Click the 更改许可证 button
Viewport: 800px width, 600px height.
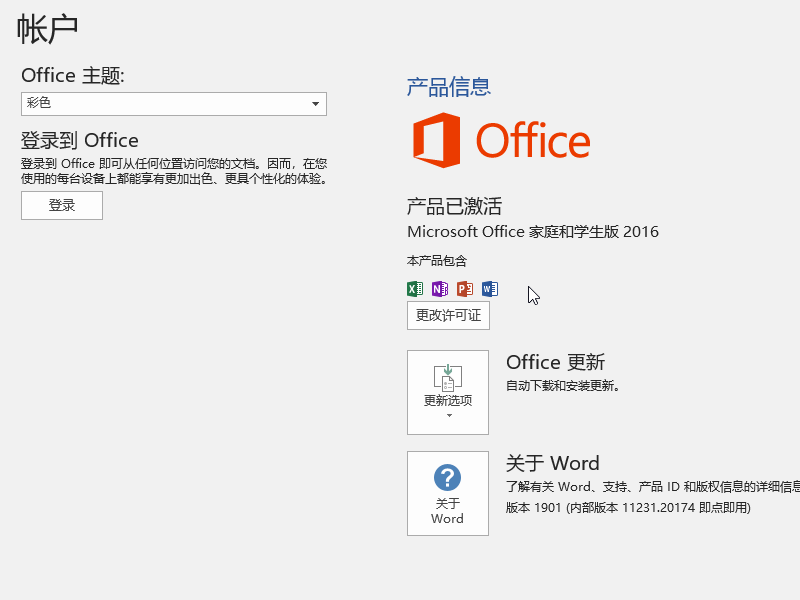click(448, 315)
